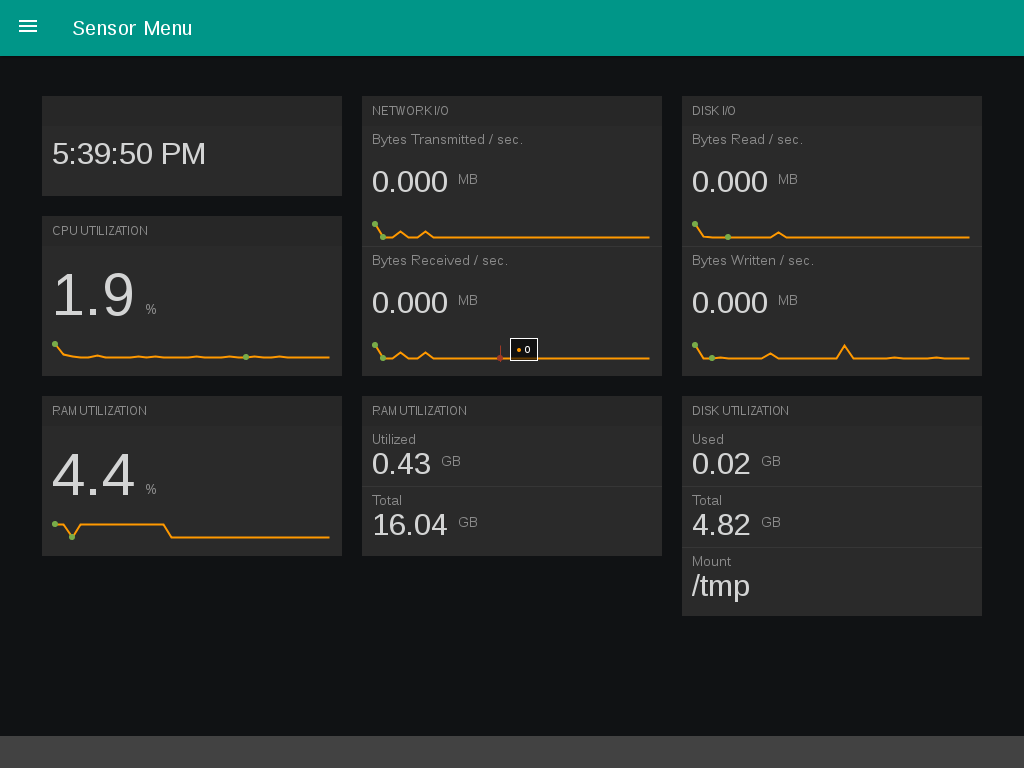
Task: Click the clock widget showing 5:39:50 PM
Action: (x=191, y=145)
